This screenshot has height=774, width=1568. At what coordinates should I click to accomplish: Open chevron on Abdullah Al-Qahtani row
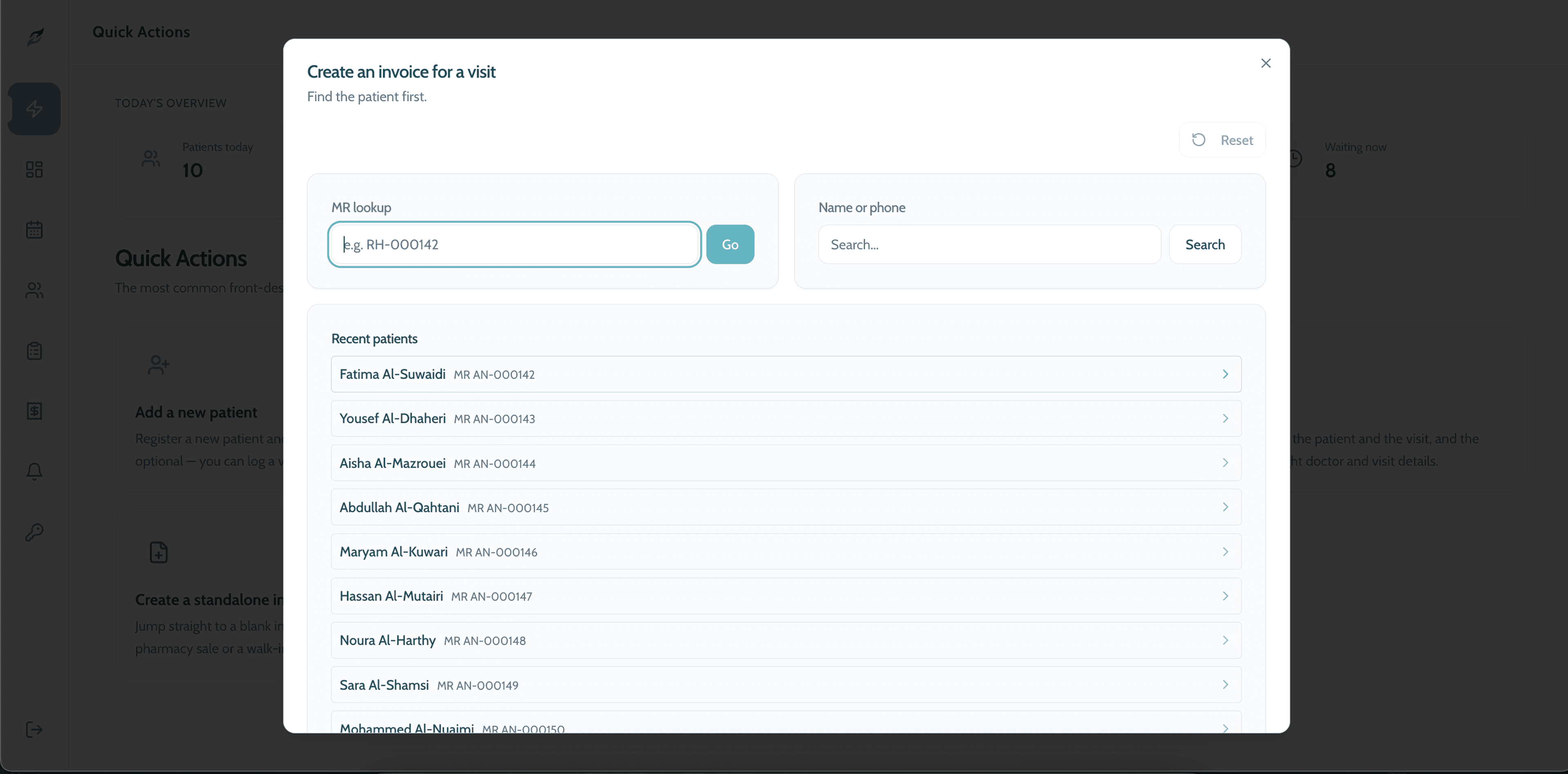tap(1225, 507)
